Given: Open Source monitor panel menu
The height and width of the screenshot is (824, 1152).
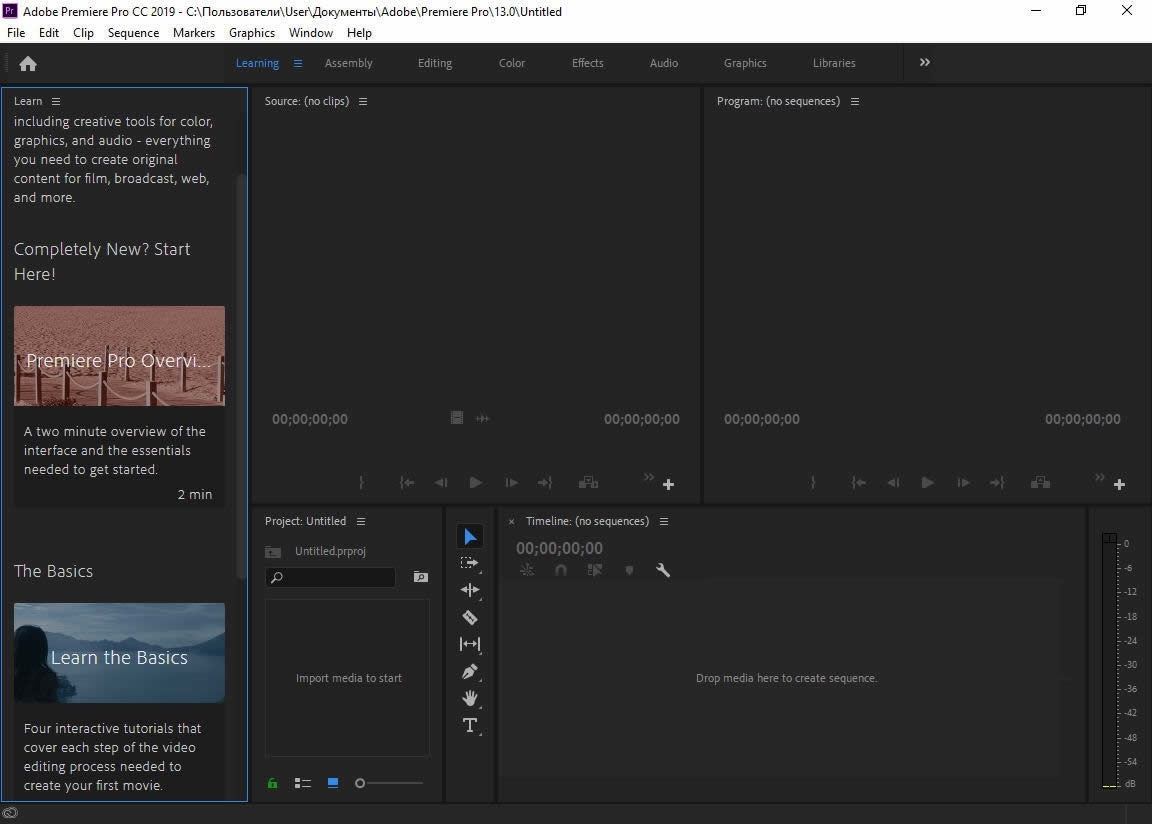Looking at the screenshot, I should pos(363,101).
